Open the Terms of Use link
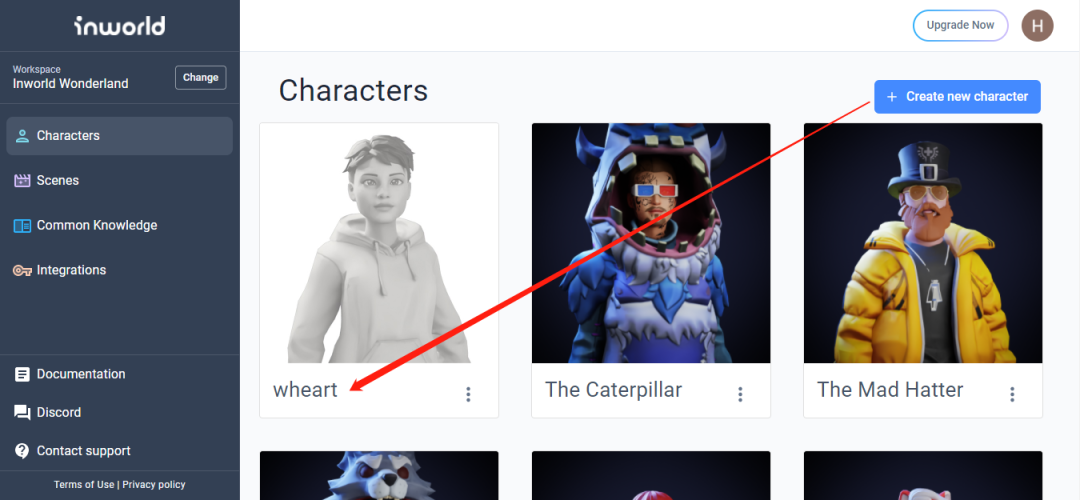 point(84,485)
